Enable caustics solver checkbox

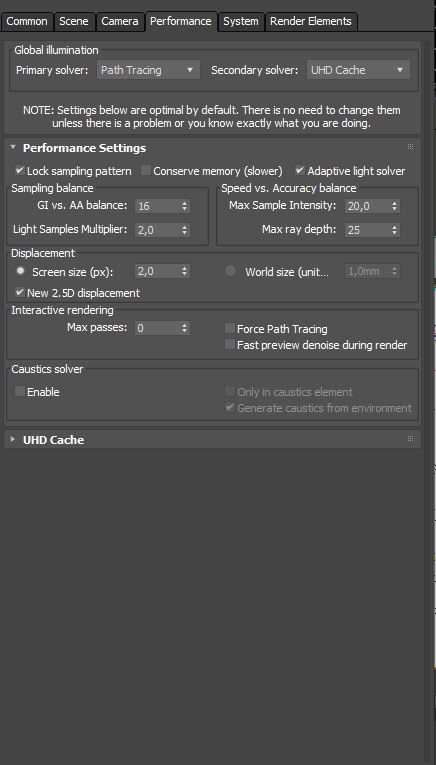click(x=20, y=391)
